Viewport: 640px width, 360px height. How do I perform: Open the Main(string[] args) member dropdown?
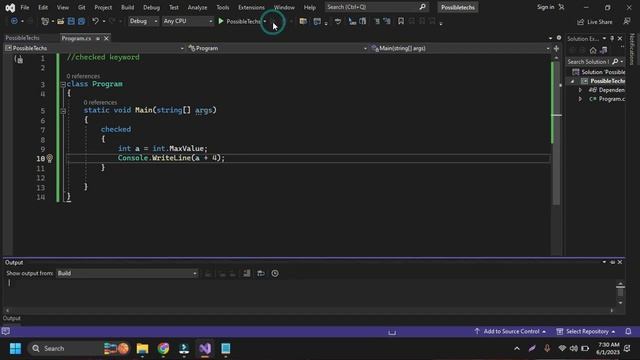460,48
